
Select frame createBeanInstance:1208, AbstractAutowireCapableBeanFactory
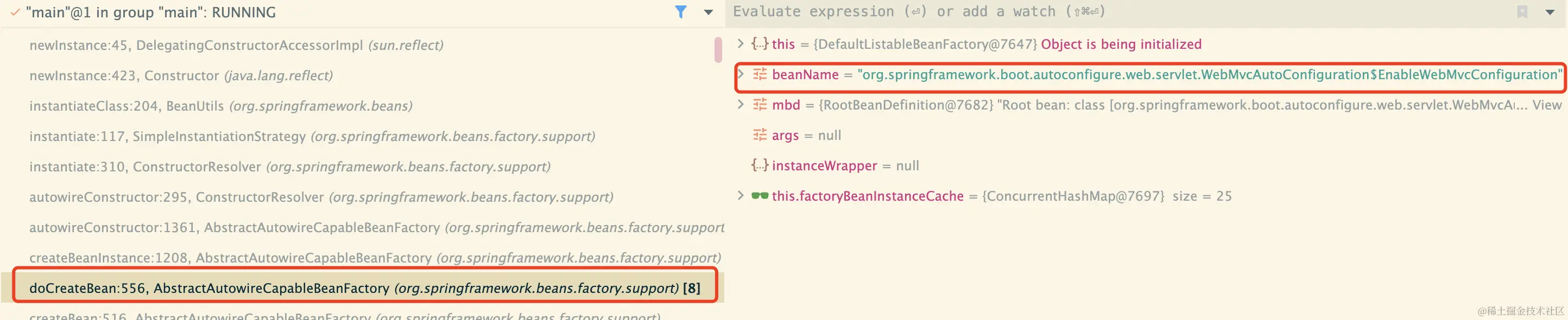click(375, 258)
